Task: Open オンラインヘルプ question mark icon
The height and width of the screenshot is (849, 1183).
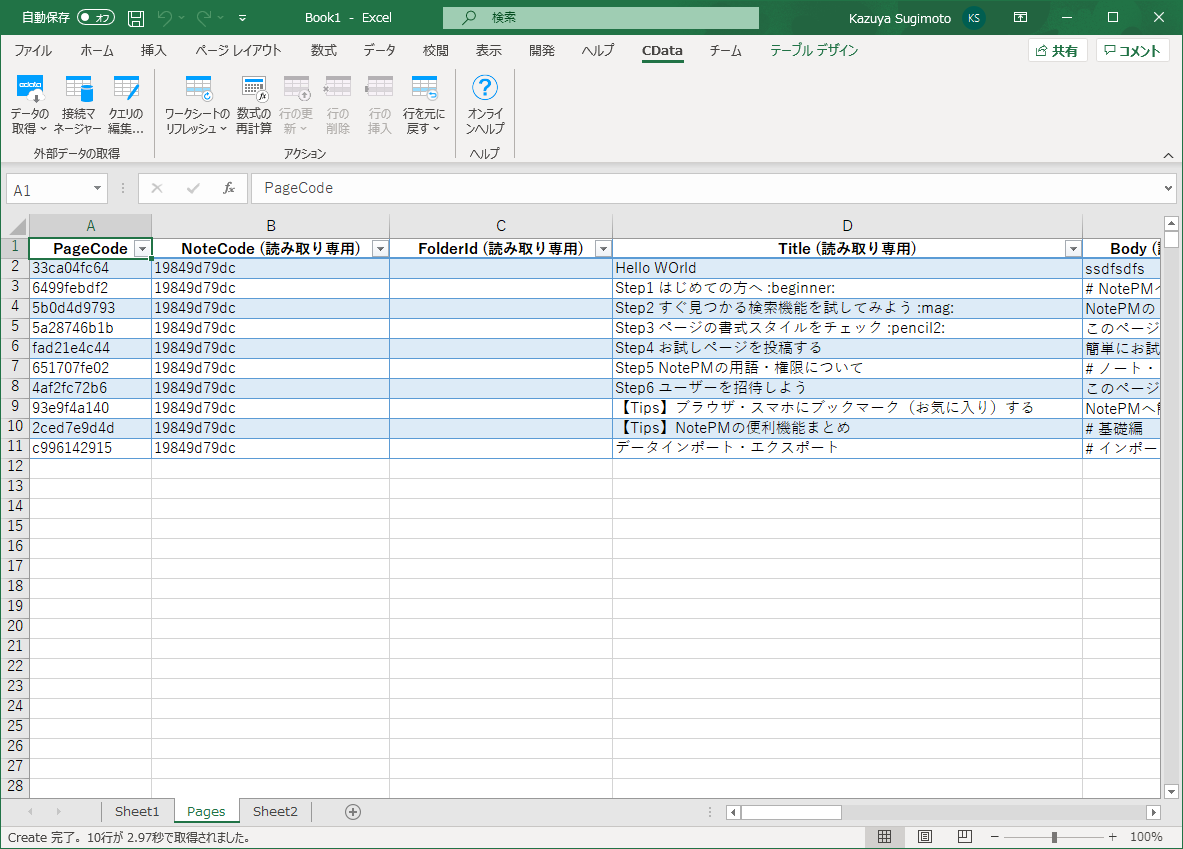Action: (485, 88)
